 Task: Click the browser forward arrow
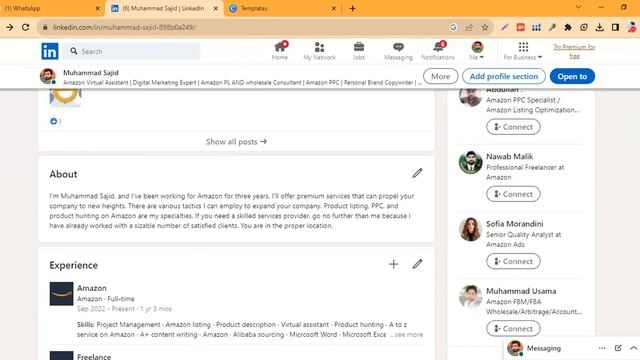(9, 27)
